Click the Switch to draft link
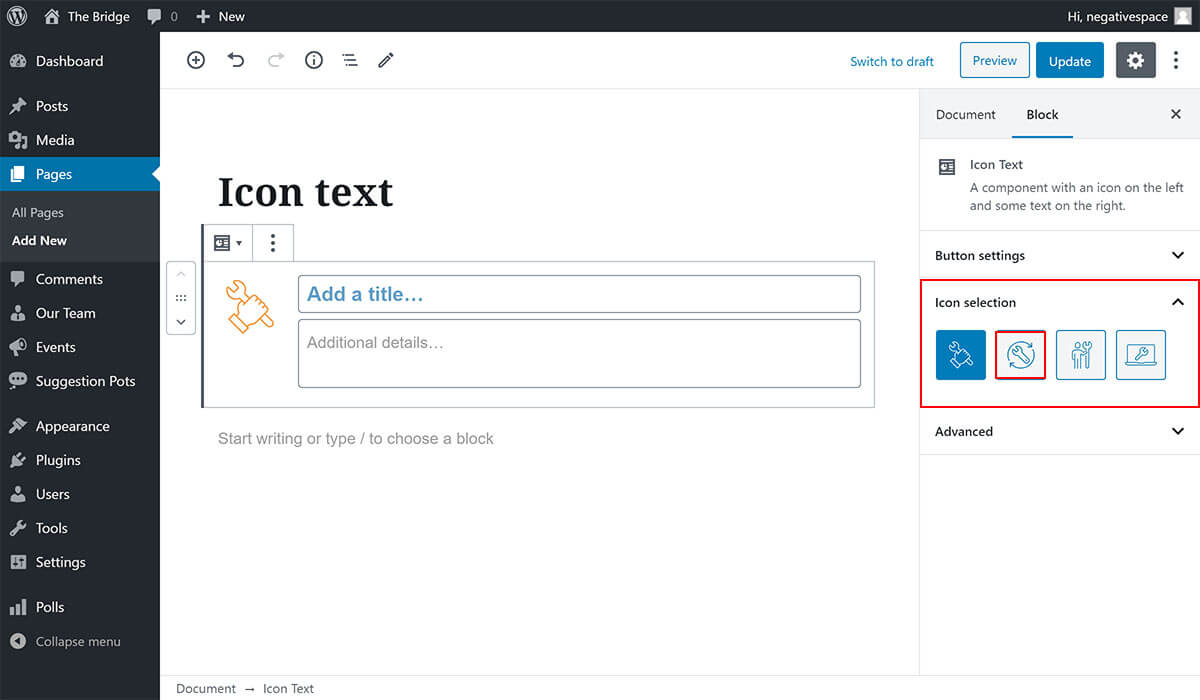1200x700 pixels. (891, 61)
